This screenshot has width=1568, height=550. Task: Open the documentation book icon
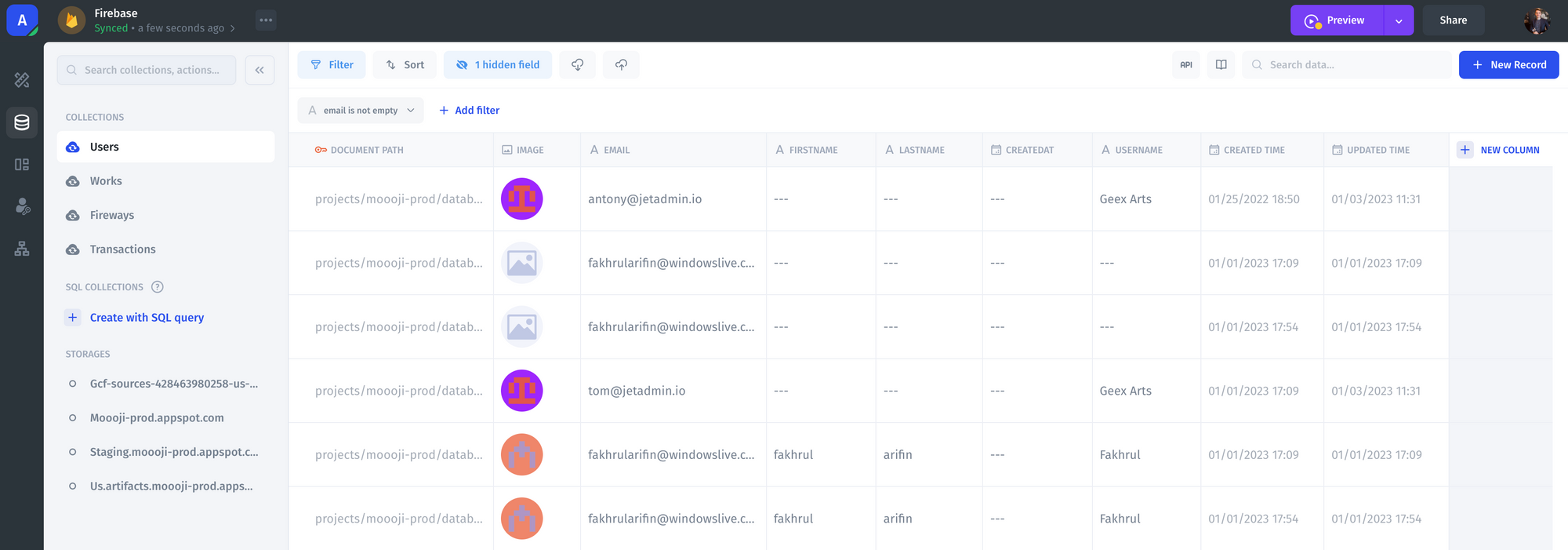pos(1221,65)
